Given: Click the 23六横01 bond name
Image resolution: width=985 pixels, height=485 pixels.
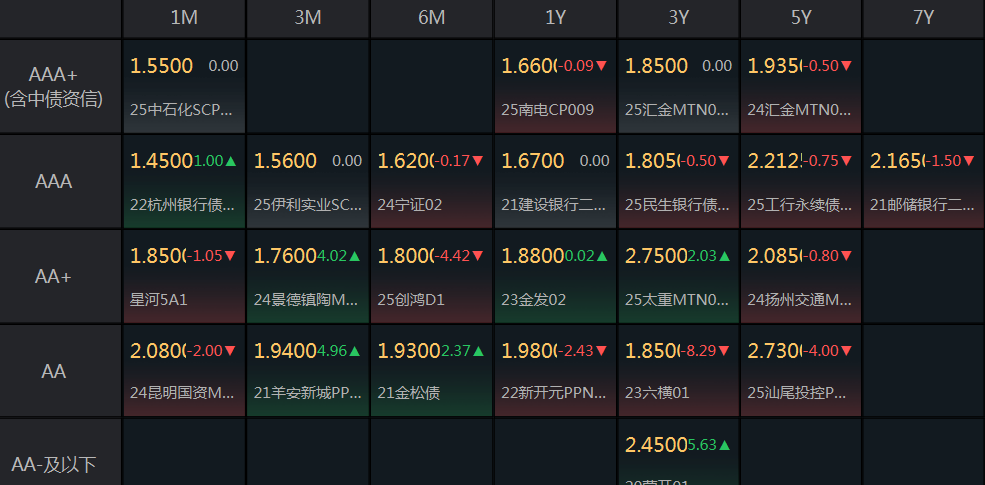Looking at the screenshot, I should point(657,393).
